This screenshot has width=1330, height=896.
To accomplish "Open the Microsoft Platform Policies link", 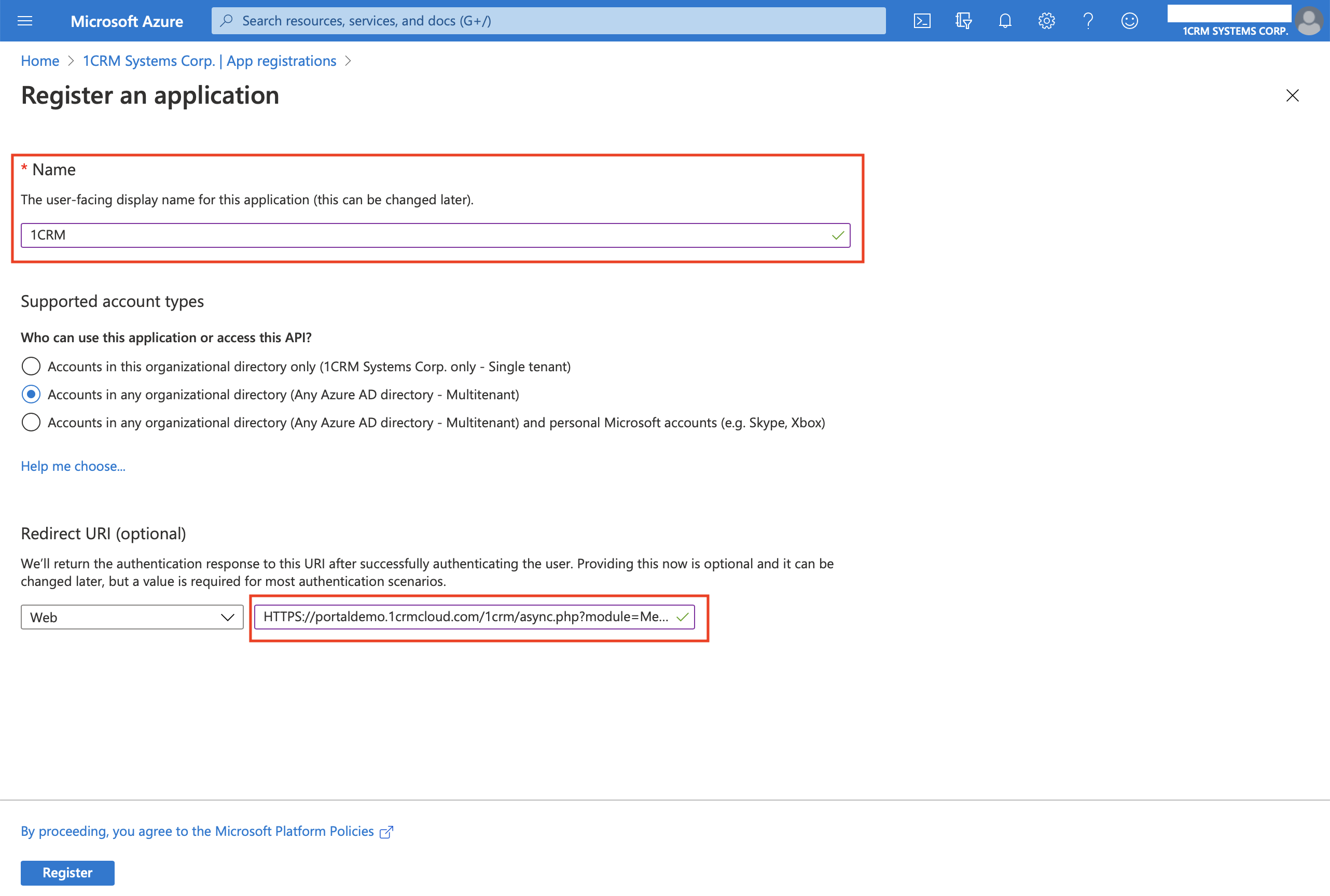I will coord(197,831).
